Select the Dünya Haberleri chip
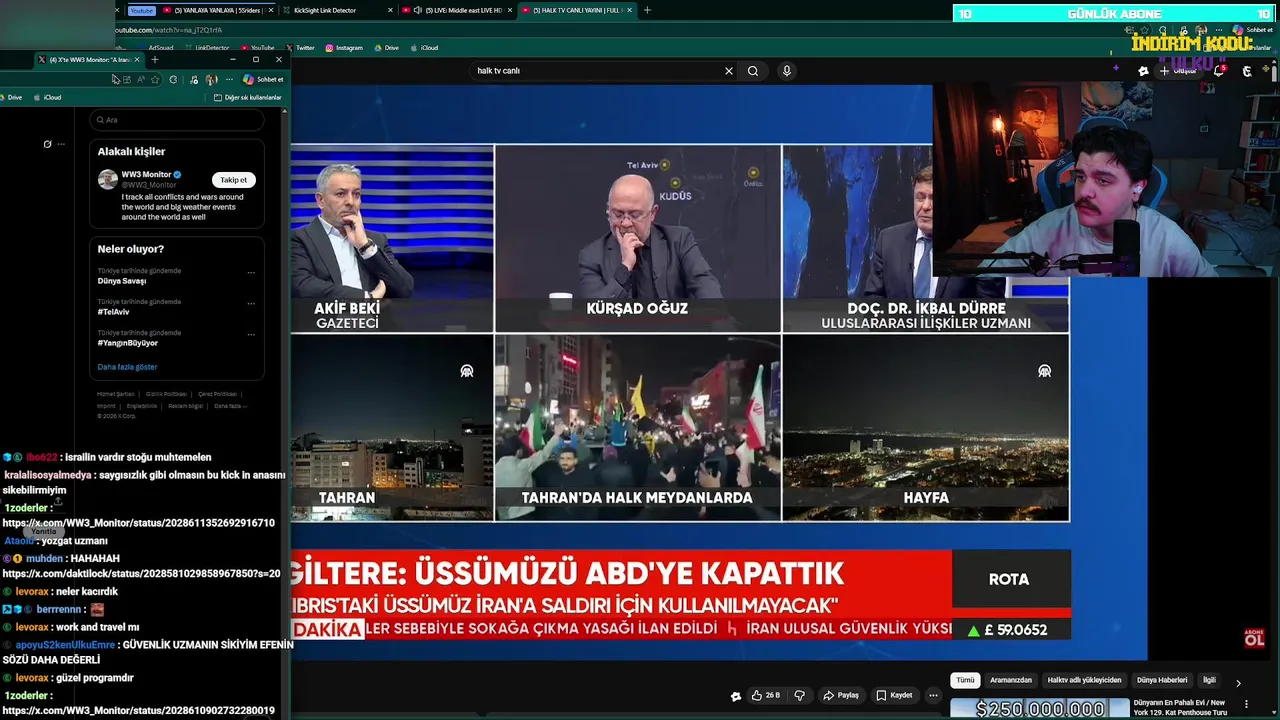Viewport: 1280px width, 720px height. 1162,680
